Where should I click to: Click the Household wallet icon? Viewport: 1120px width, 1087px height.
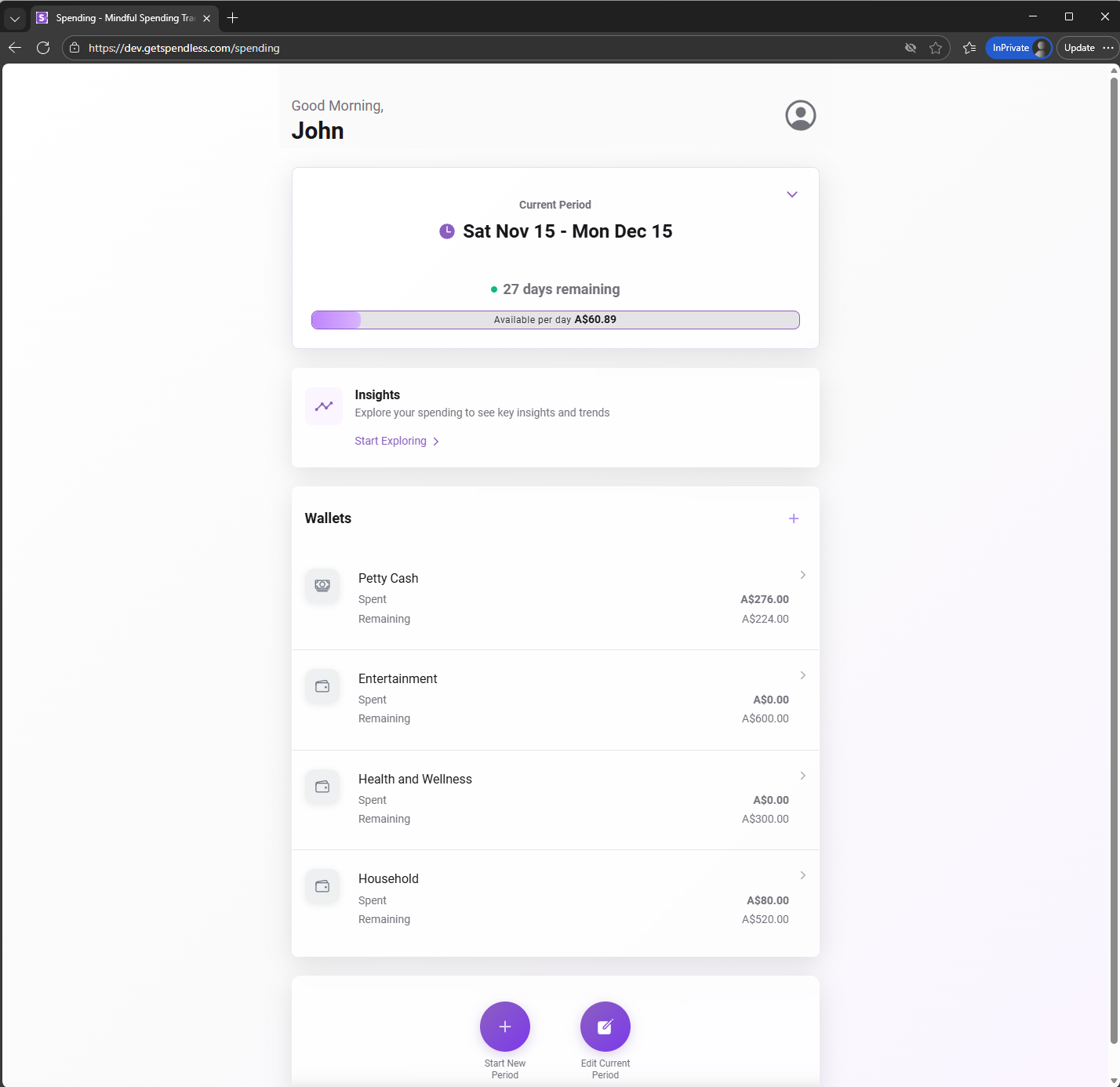(322, 886)
